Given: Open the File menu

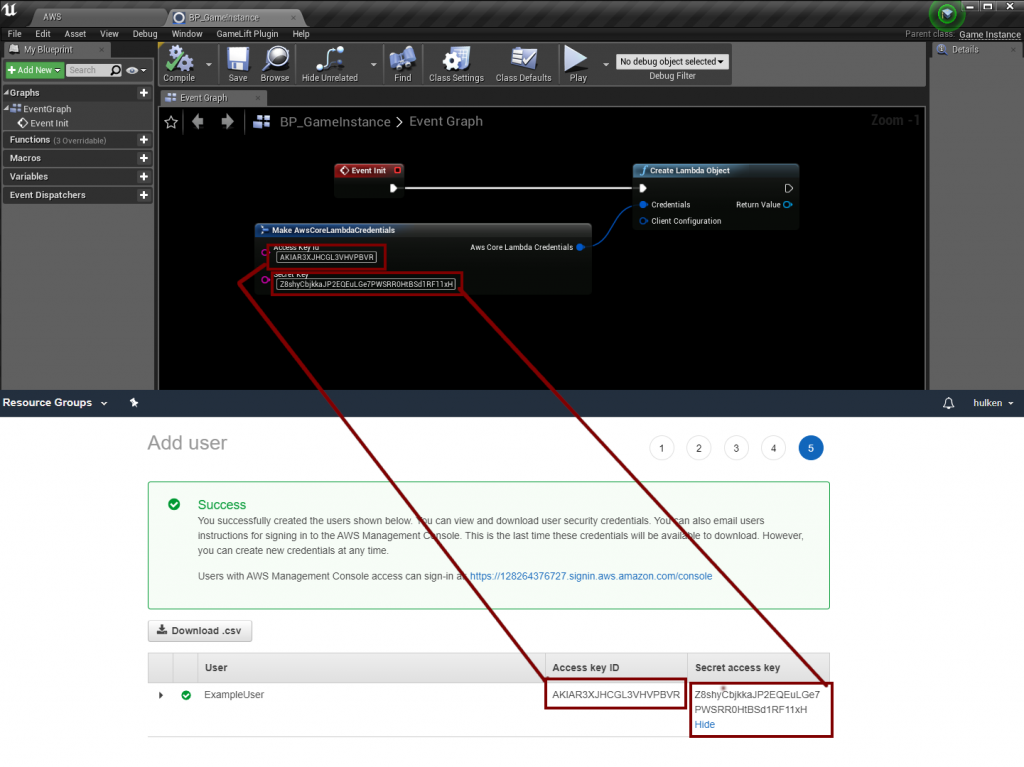Looking at the screenshot, I should (14, 34).
